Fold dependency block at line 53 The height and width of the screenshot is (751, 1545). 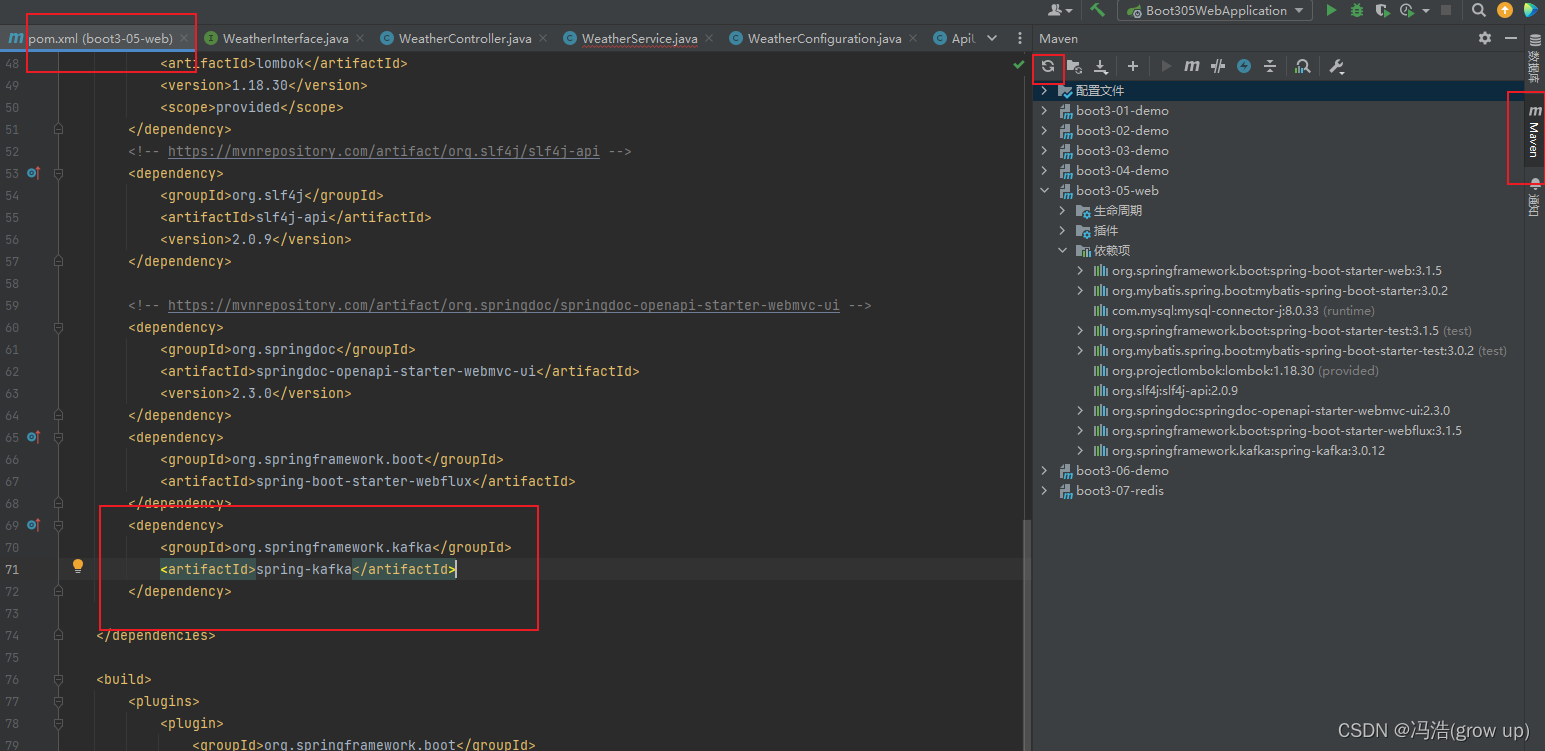point(58,173)
